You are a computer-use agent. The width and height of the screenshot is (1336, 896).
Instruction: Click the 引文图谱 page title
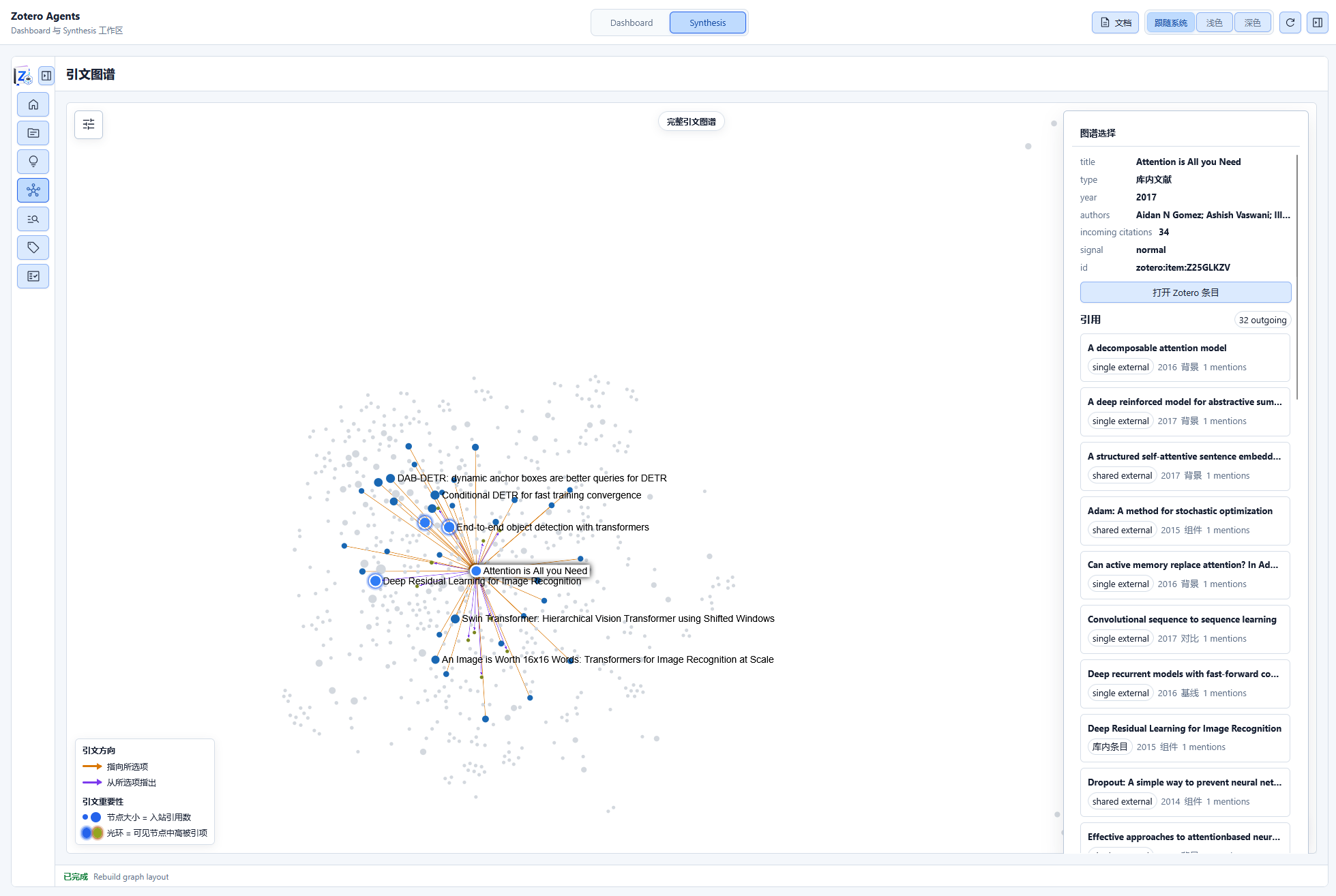tap(90, 74)
